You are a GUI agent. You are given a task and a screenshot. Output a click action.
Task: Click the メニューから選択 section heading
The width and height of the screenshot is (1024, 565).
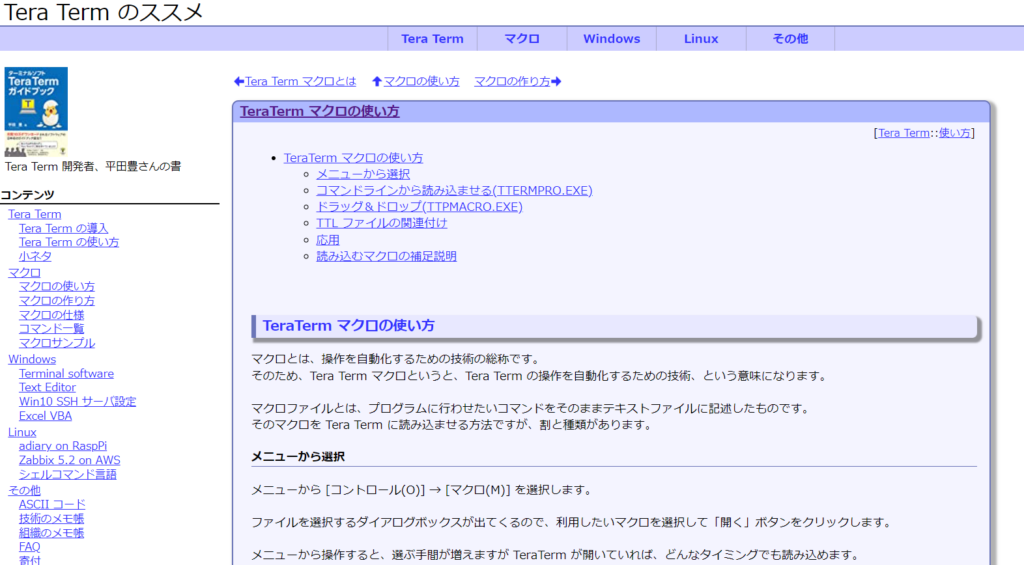point(298,457)
